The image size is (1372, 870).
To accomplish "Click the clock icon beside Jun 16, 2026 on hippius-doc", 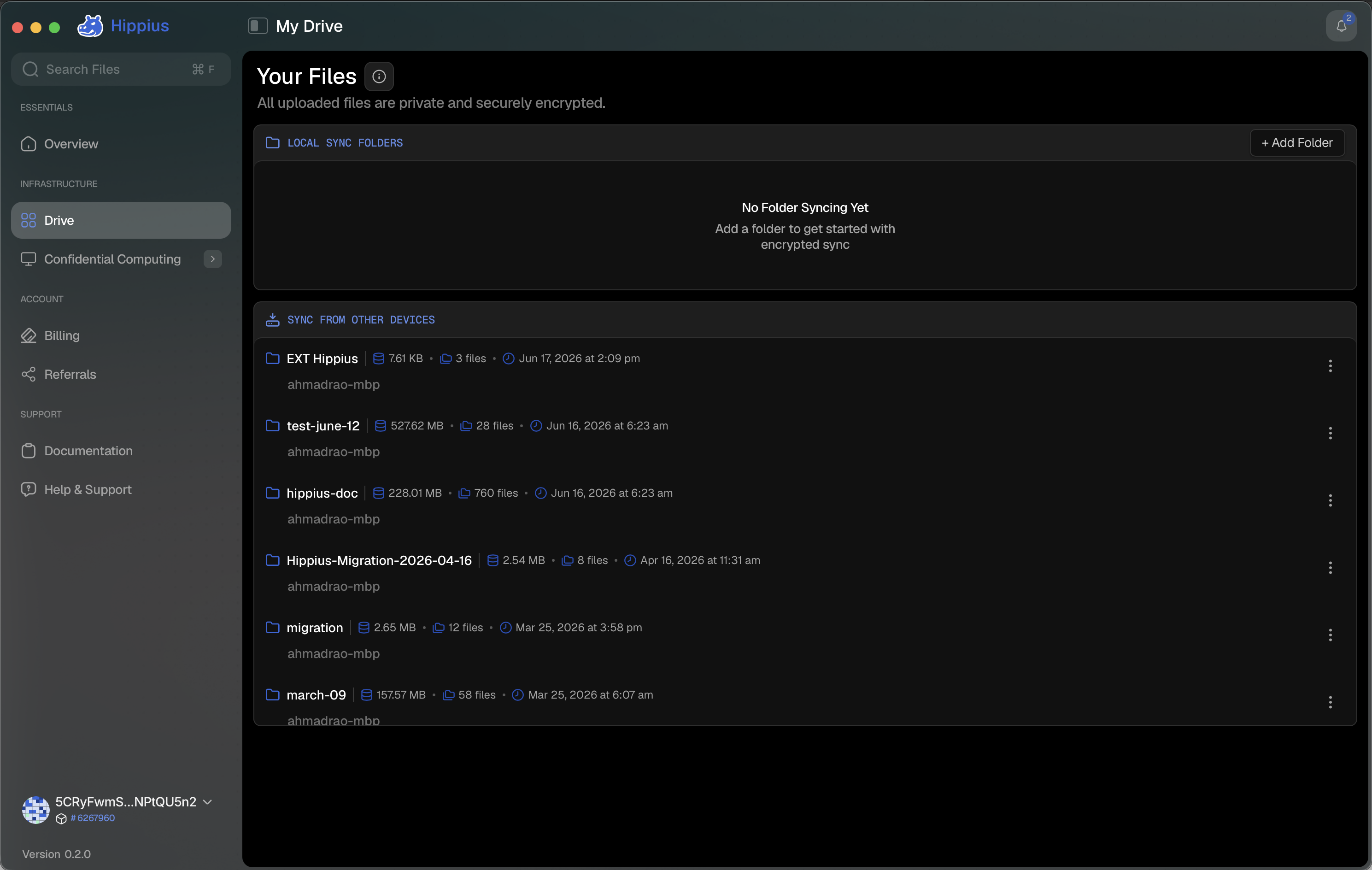I will click(541, 493).
